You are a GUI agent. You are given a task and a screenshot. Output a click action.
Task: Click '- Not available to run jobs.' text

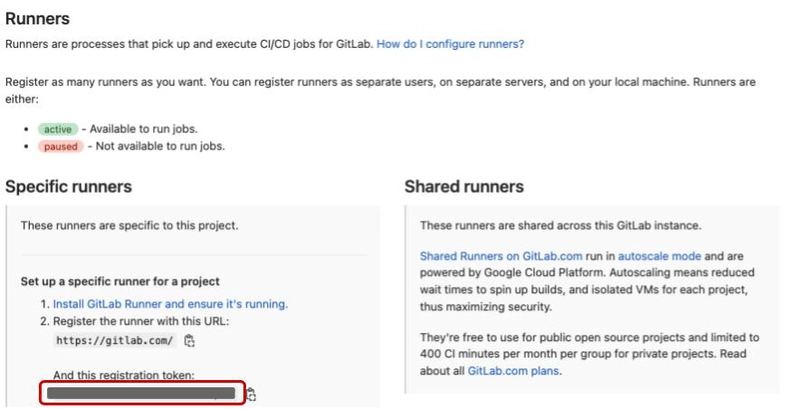point(156,146)
